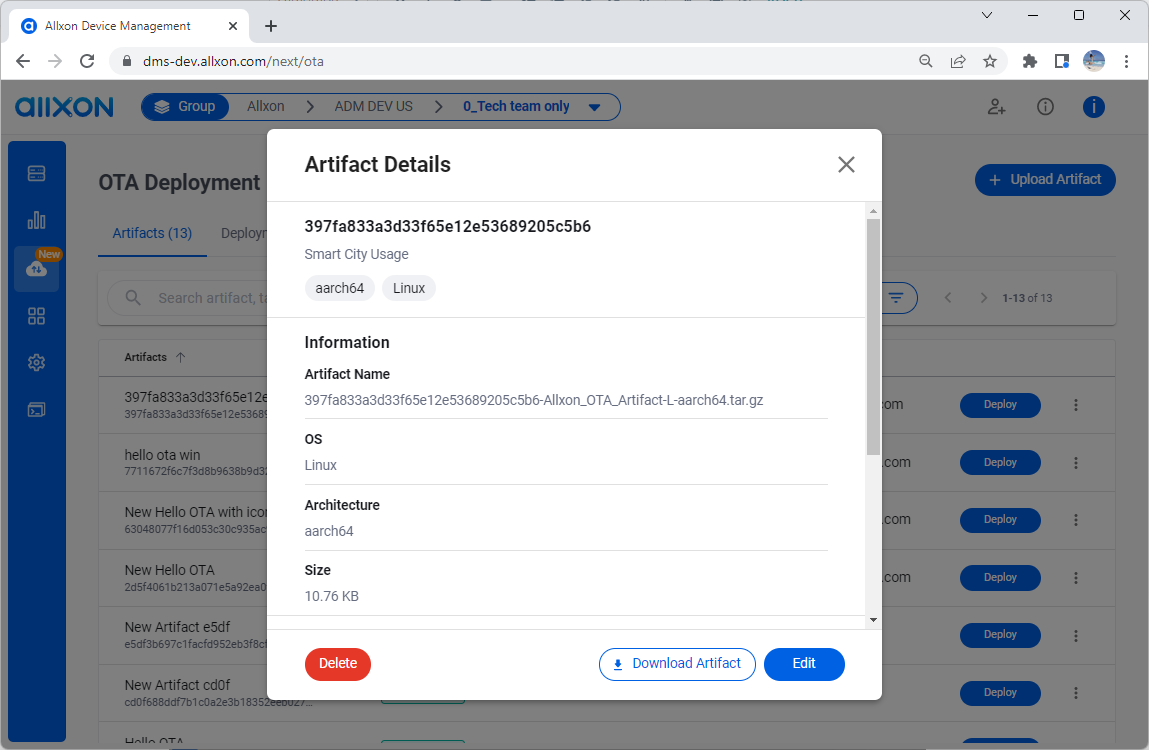
Task: Click the apps grid icon in sidebar
Action: click(36, 315)
